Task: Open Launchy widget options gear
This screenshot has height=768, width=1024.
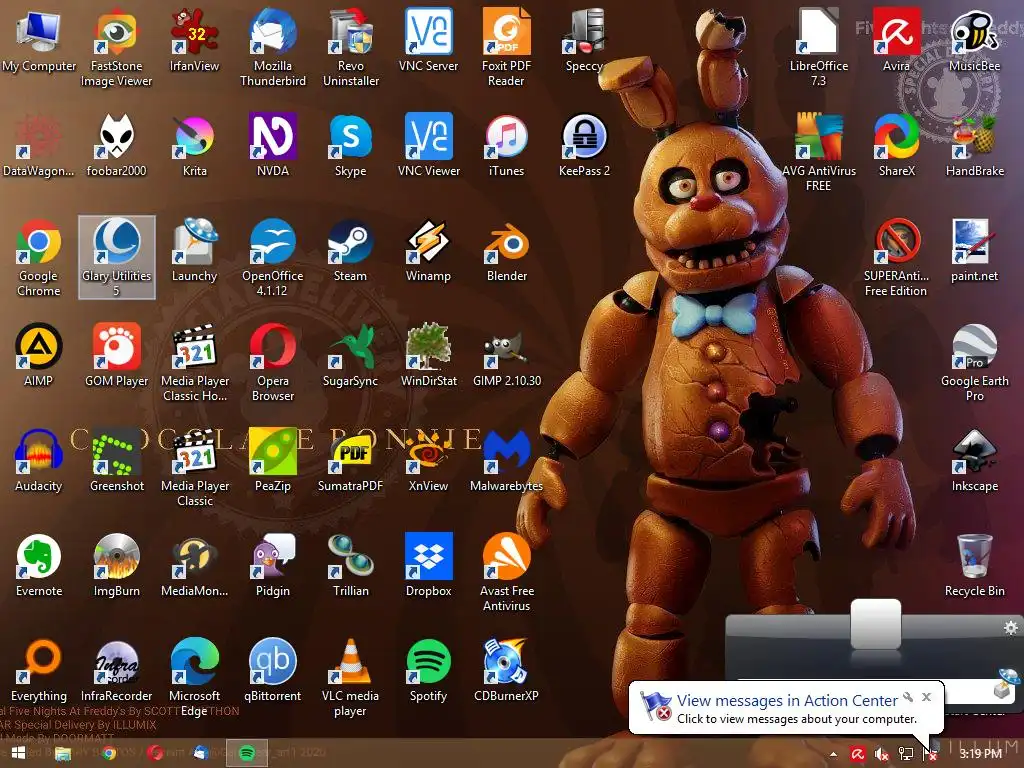Action: (1011, 628)
